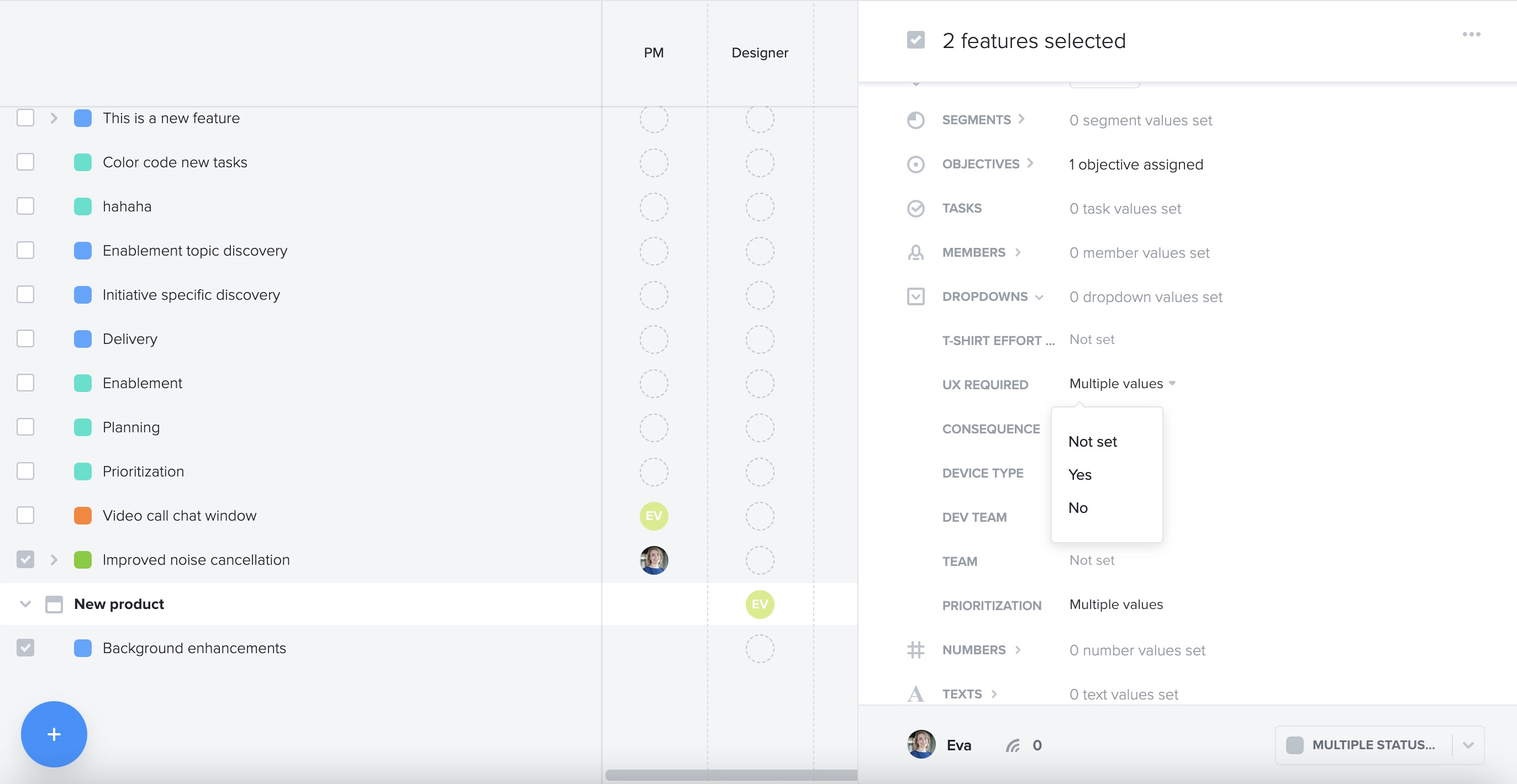Expand Improved noise cancellation subfeatures
1517x784 pixels.
tap(54, 559)
